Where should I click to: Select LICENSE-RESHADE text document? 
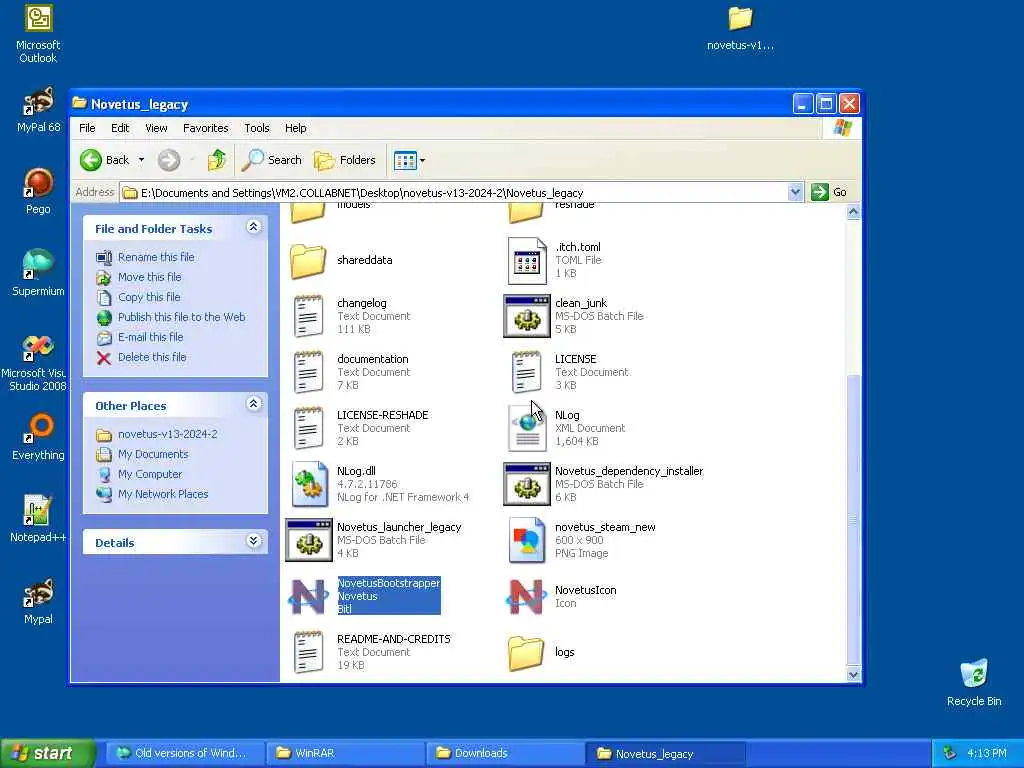coord(360,428)
